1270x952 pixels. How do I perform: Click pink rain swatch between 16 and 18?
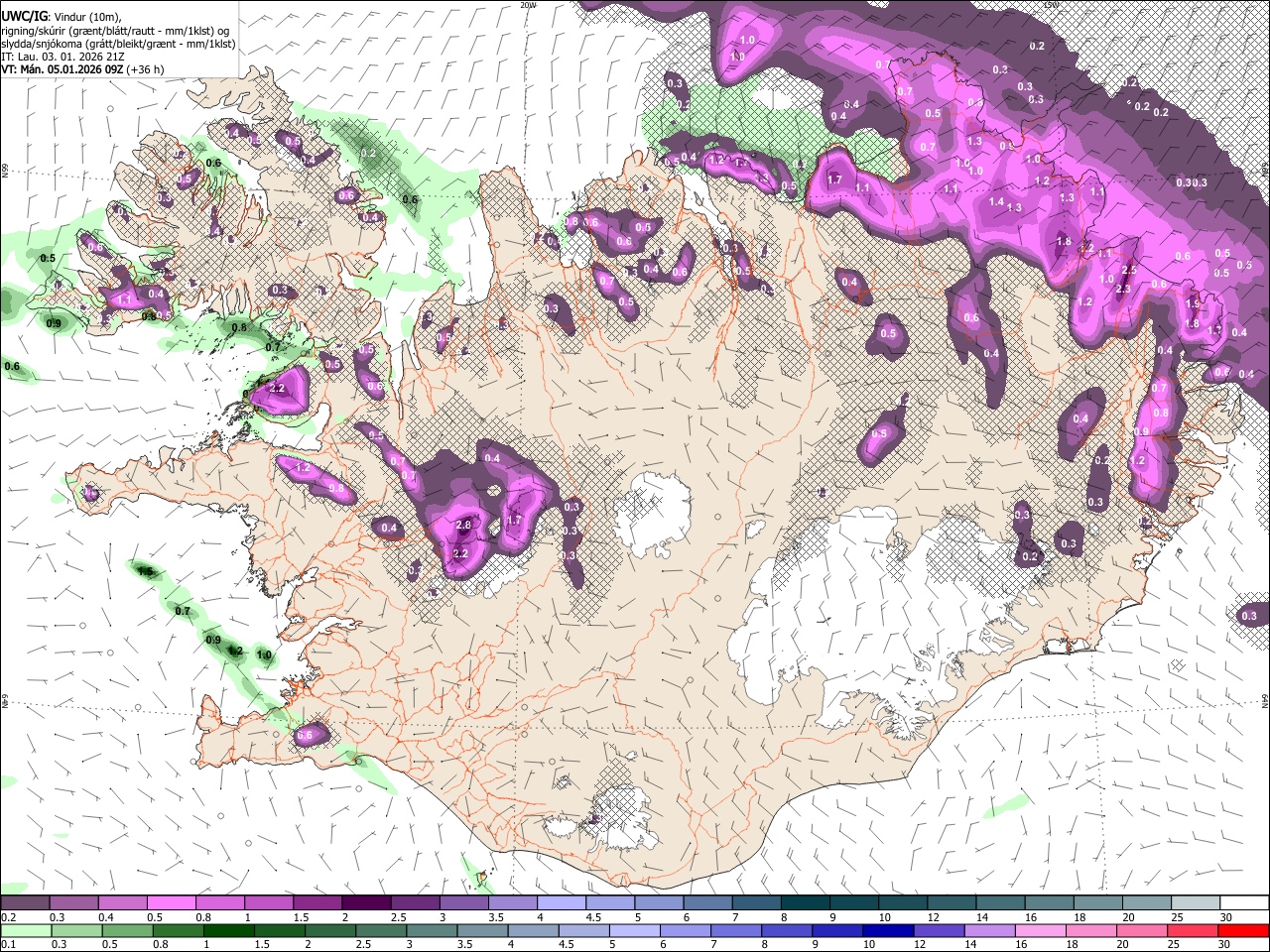(x=1041, y=930)
